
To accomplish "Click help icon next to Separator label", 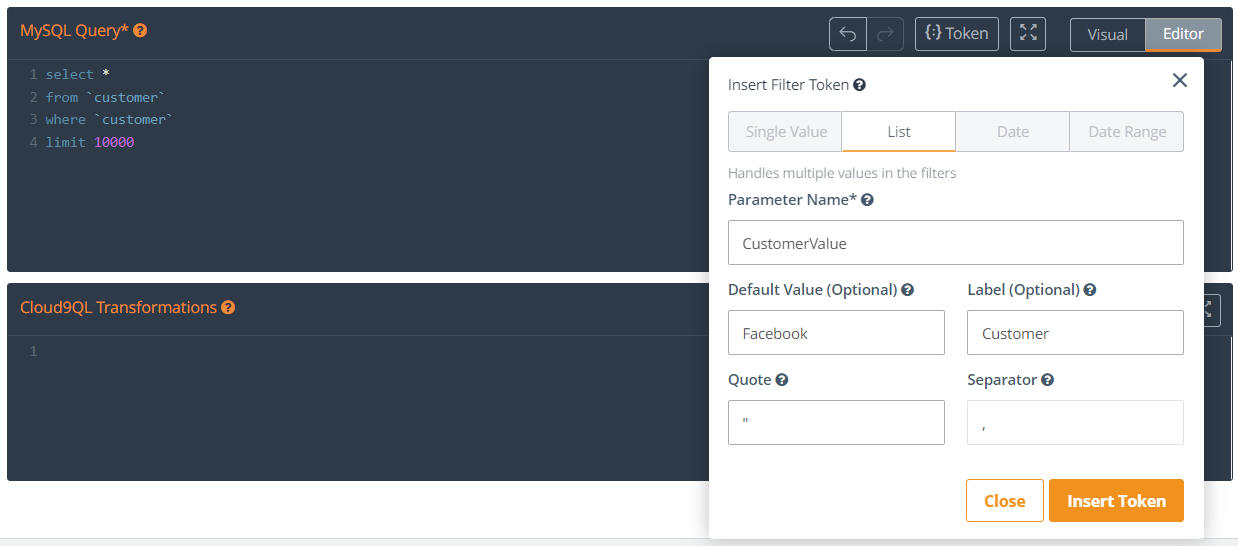I will [x=1048, y=380].
